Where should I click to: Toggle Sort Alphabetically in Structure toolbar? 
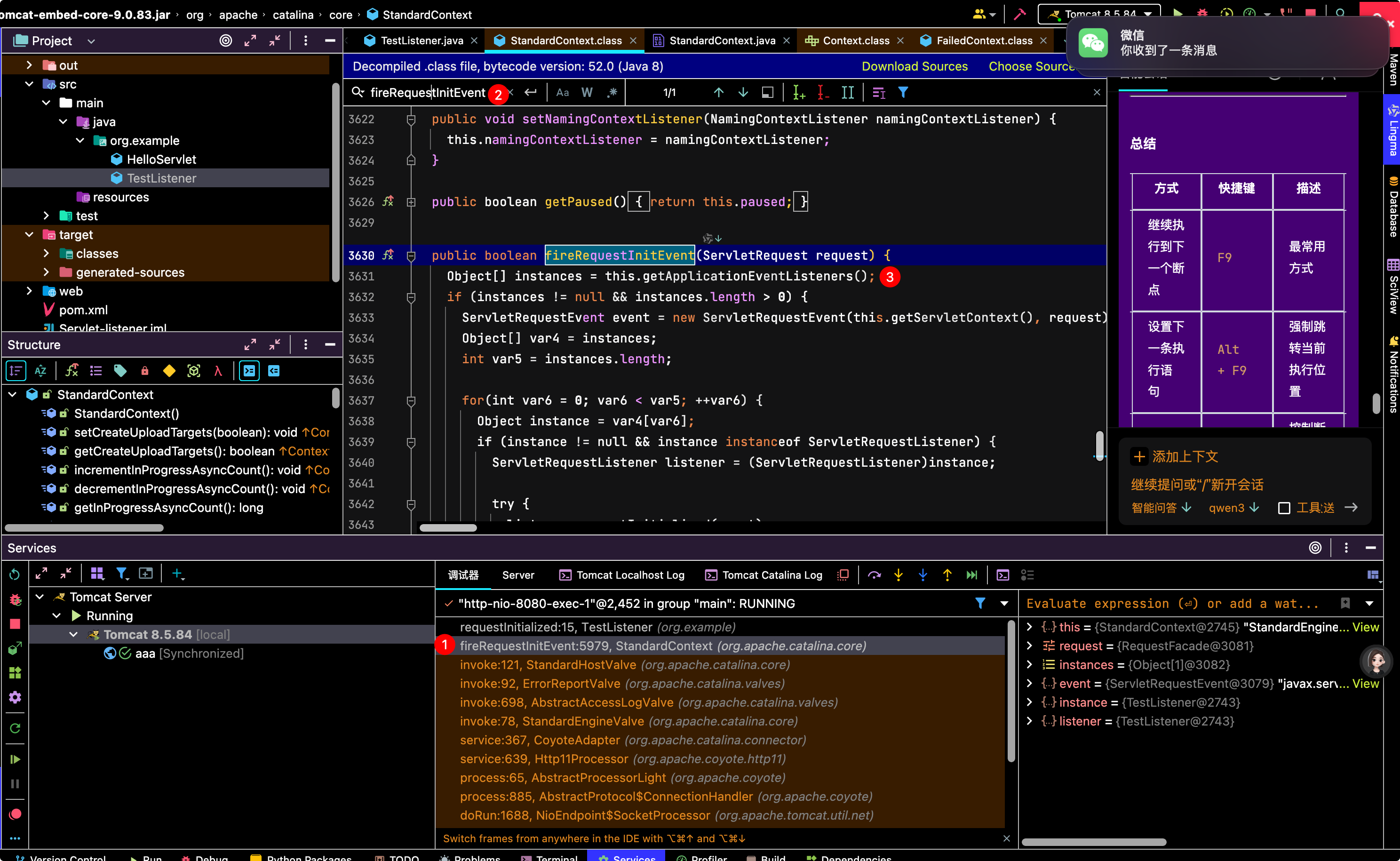point(40,371)
